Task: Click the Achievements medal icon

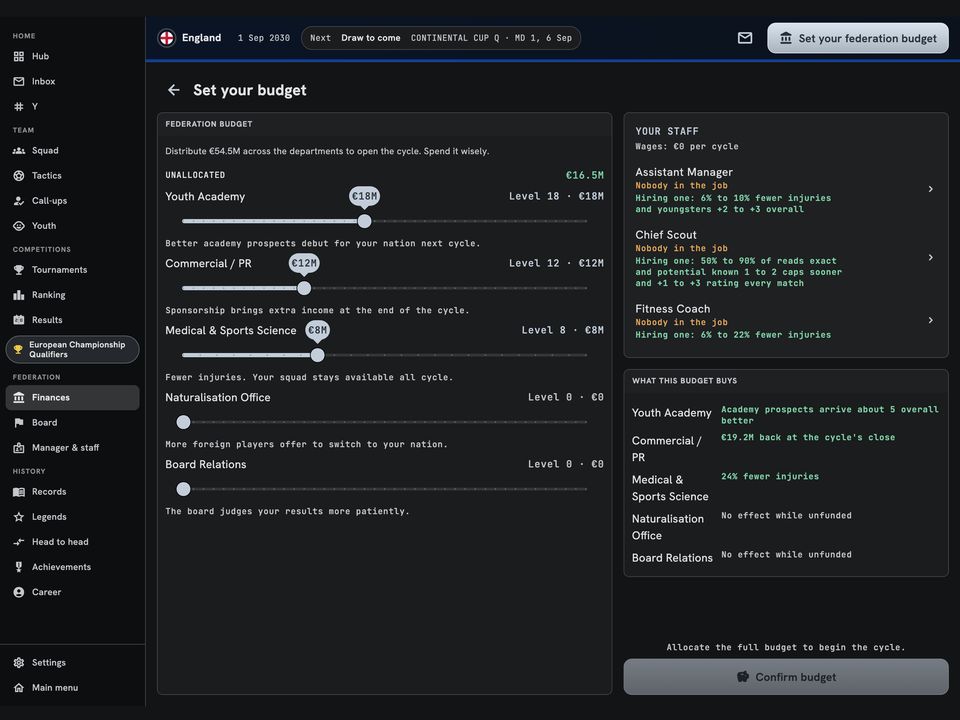Action: (19, 567)
